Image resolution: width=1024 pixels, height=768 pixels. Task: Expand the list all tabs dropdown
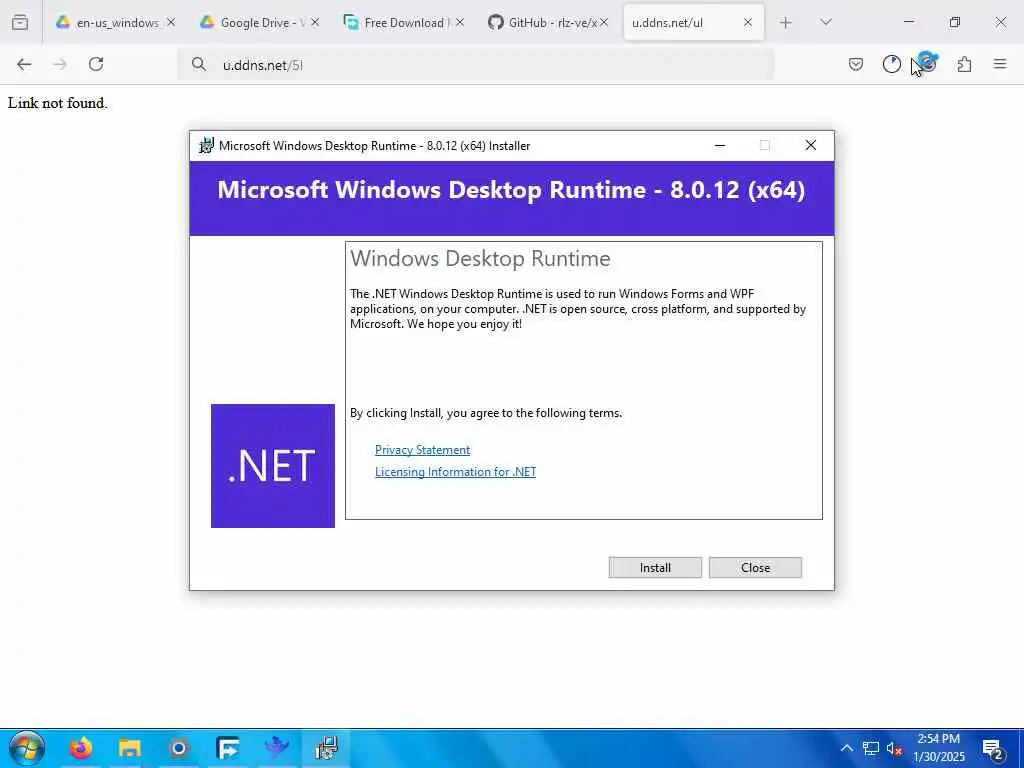pos(826,22)
